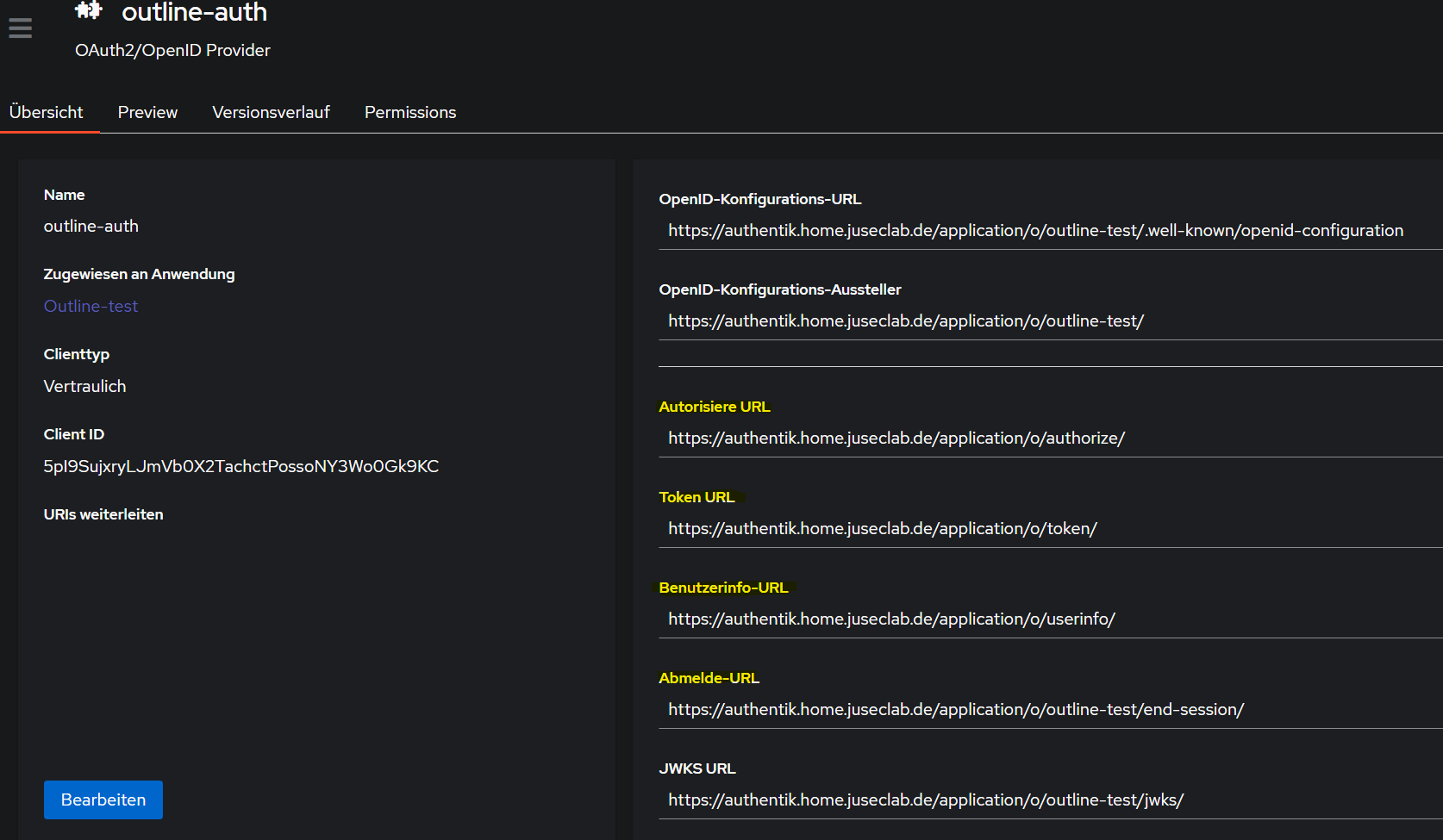Click the Zugewiesen an Anwendung label

click(139, 274)
